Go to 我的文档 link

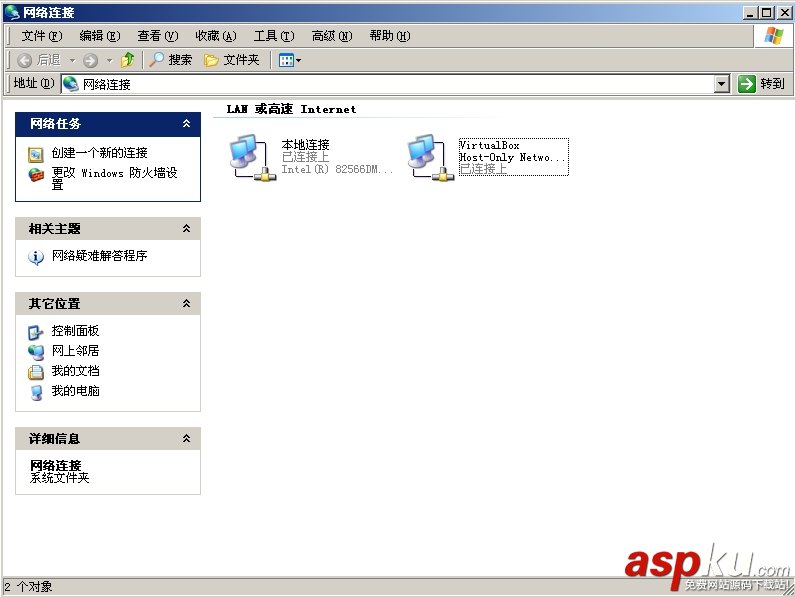point(75,371)
